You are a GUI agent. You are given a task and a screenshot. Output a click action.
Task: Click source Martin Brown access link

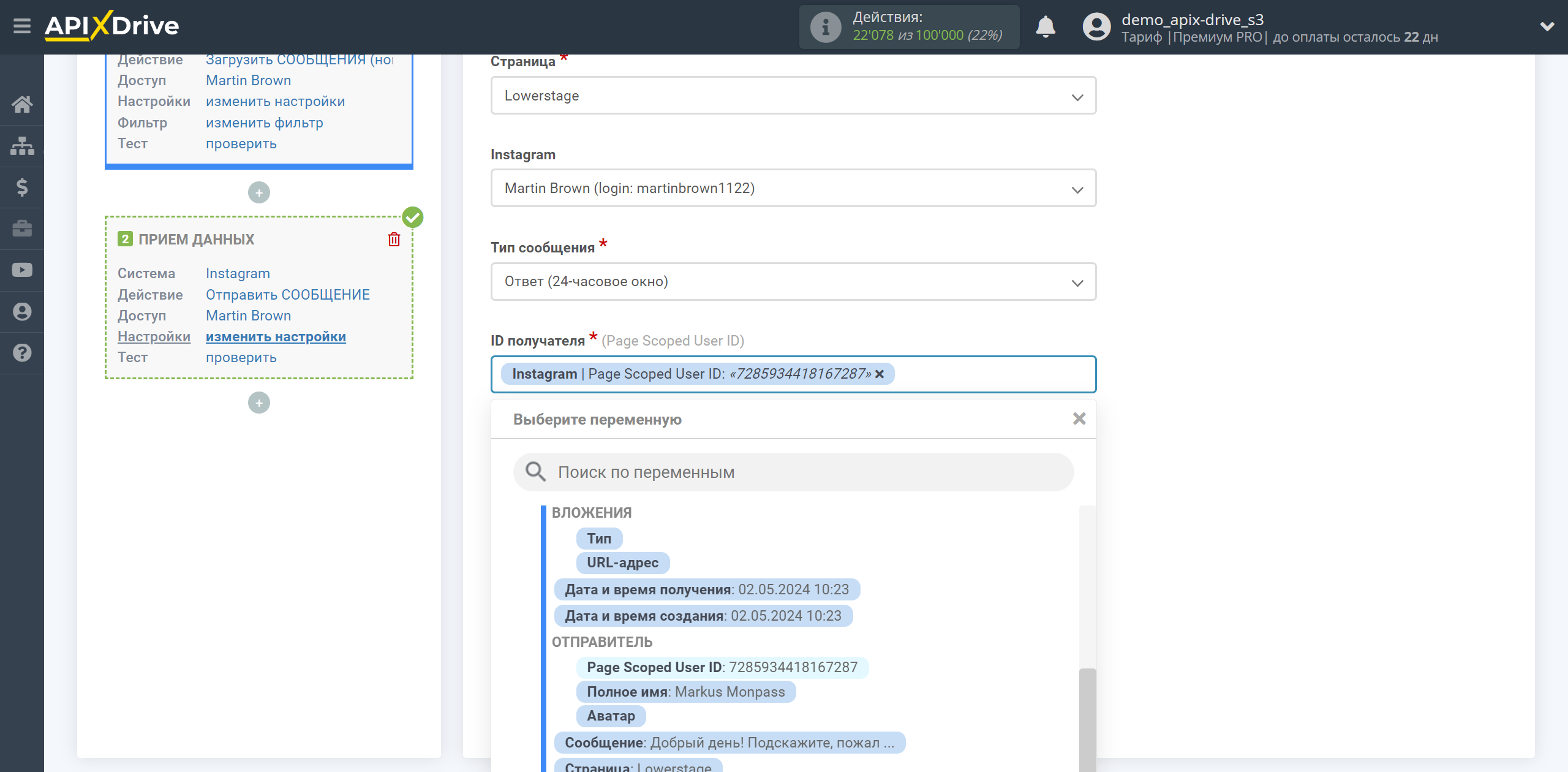248,80
